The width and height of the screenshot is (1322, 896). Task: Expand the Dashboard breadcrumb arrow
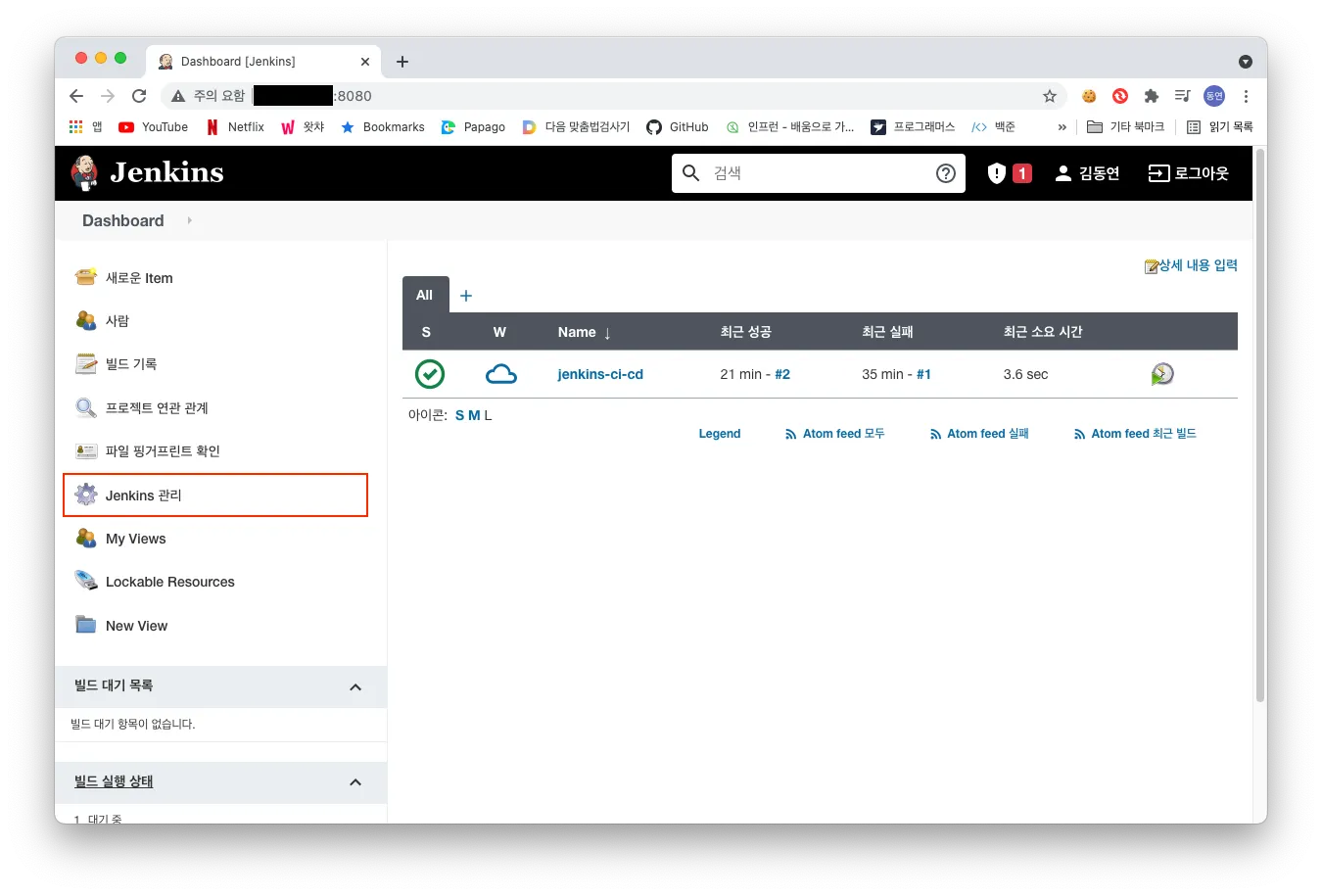[x=189, y=220]
